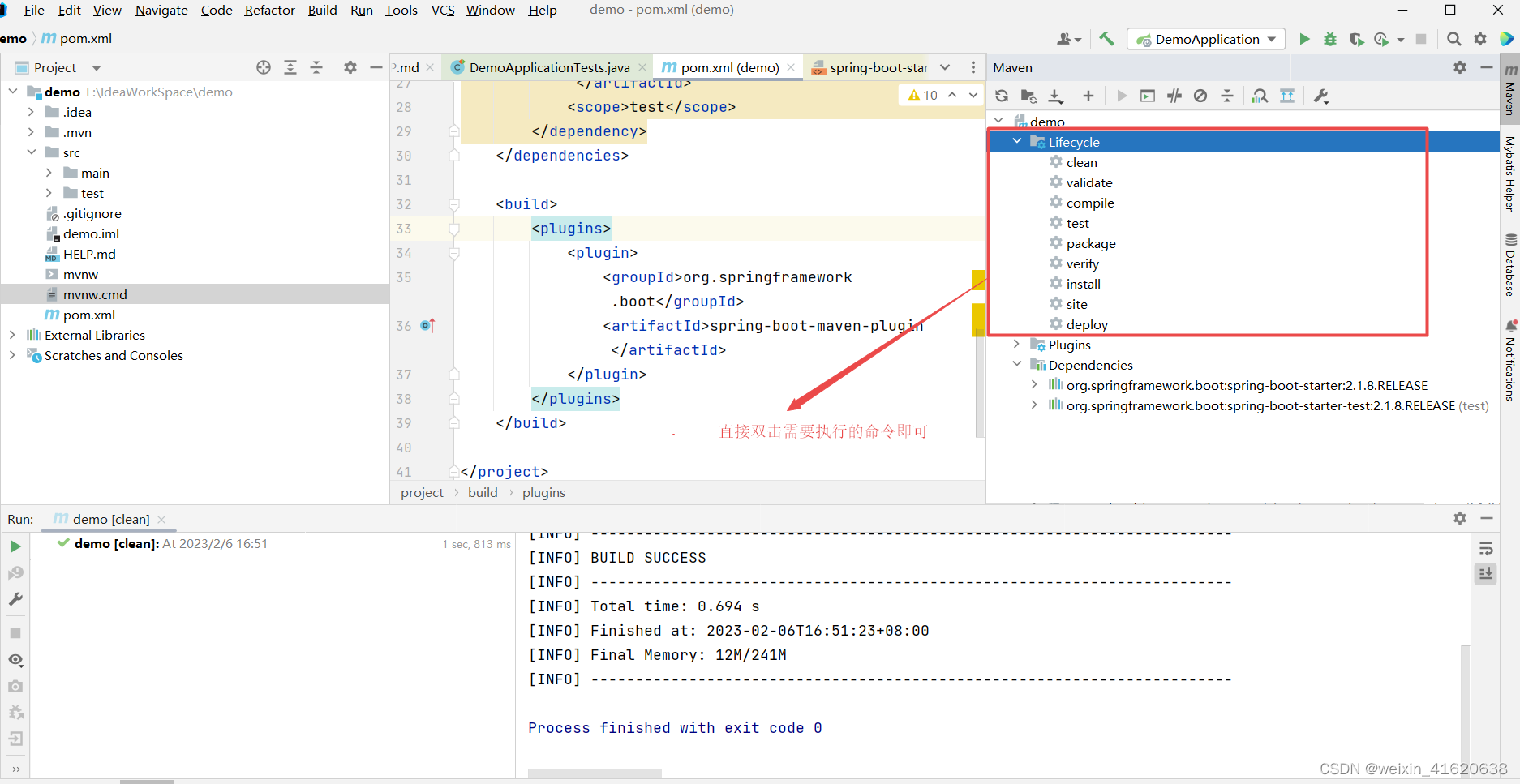This screenshot has height=784, width=1520.
Task: Run Maven build play icon
Action: click(x=1122, y=96)
